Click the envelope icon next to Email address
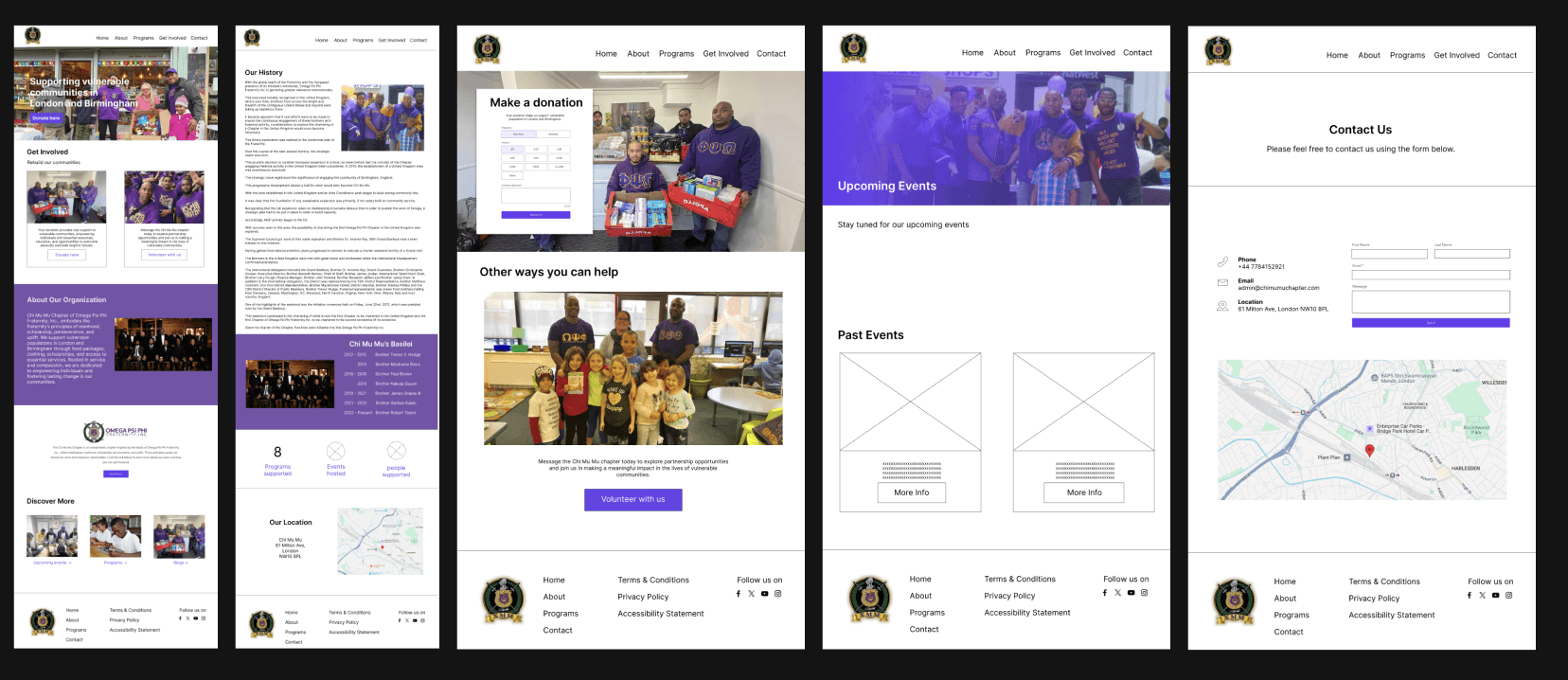 (1222, 283)
